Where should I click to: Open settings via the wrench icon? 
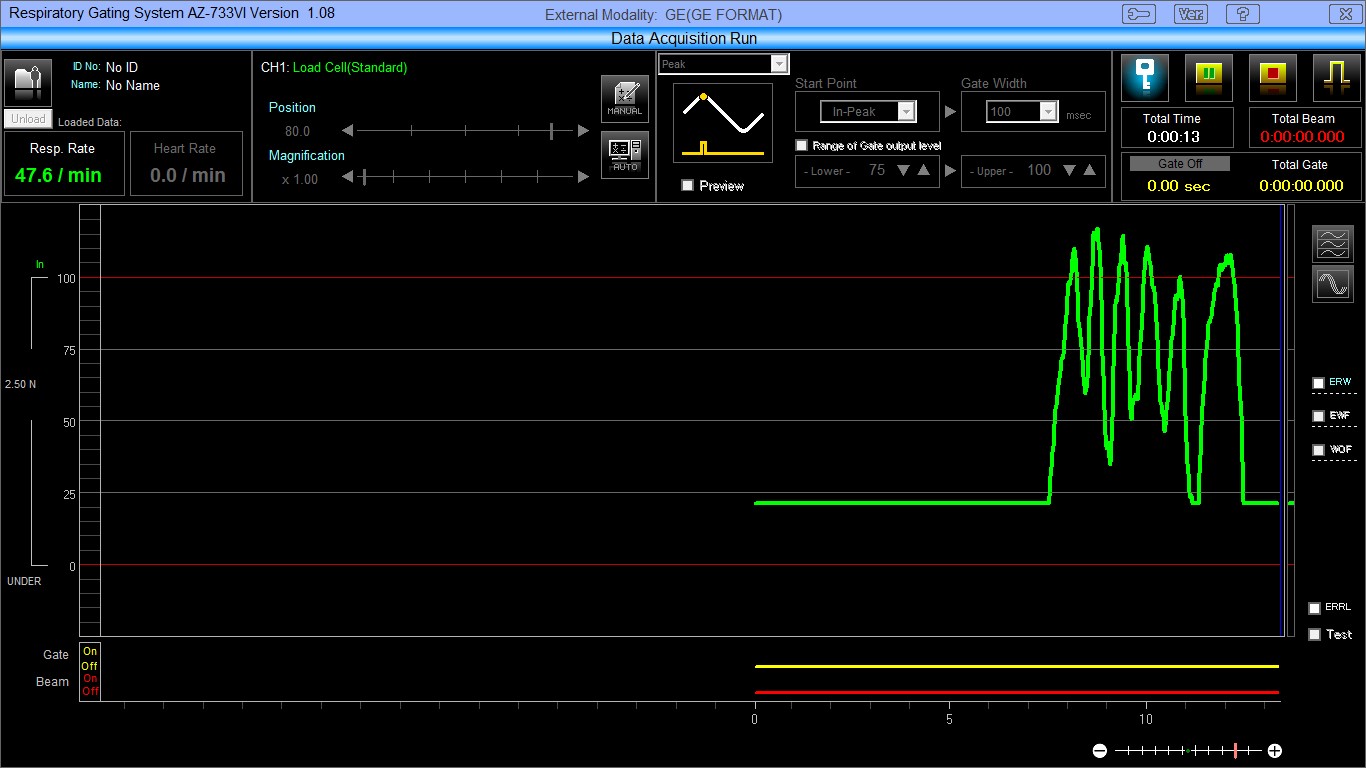click(x=1139, y=14)
